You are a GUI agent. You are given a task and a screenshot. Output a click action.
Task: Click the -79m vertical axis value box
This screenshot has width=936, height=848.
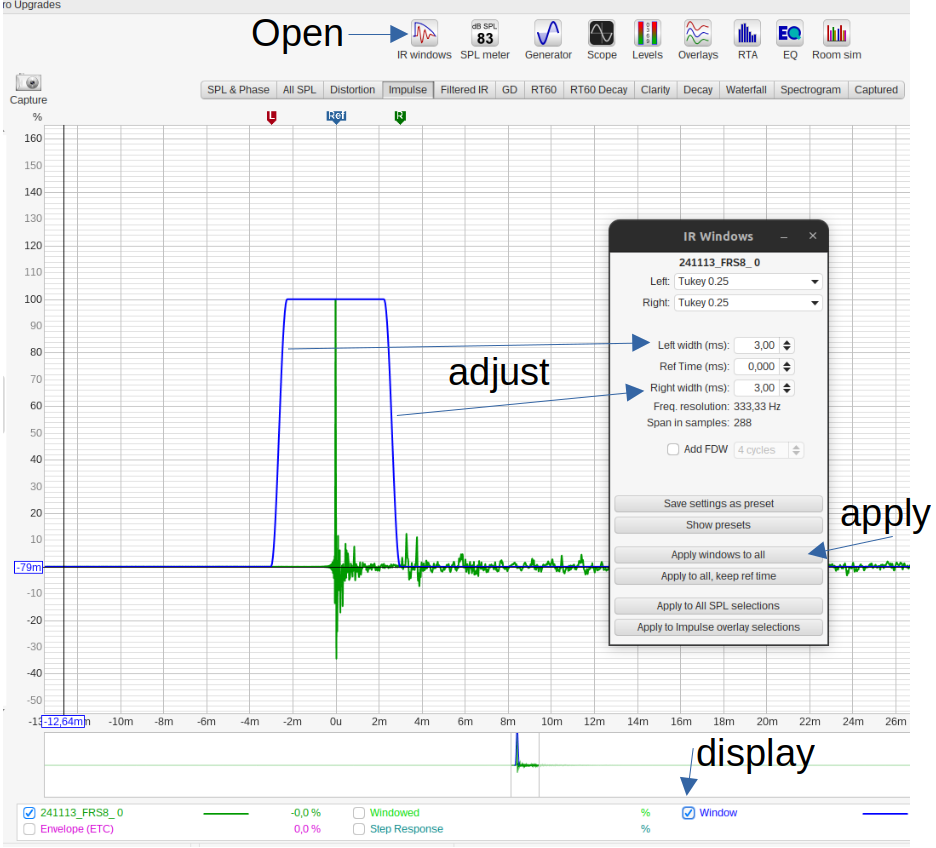coord(28,567)
